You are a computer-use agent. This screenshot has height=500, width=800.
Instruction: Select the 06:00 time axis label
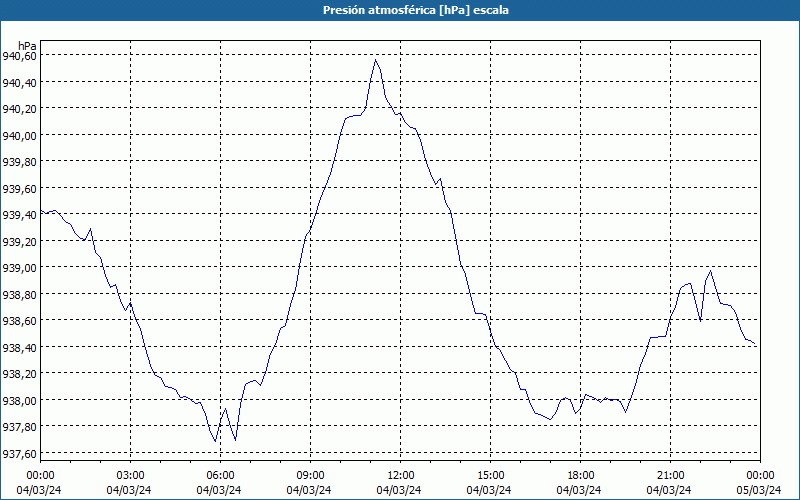(x=220, y=476)
